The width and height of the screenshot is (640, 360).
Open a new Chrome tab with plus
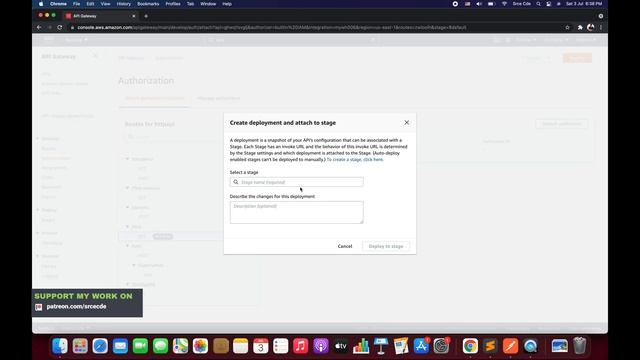click(x=146, y=16)
